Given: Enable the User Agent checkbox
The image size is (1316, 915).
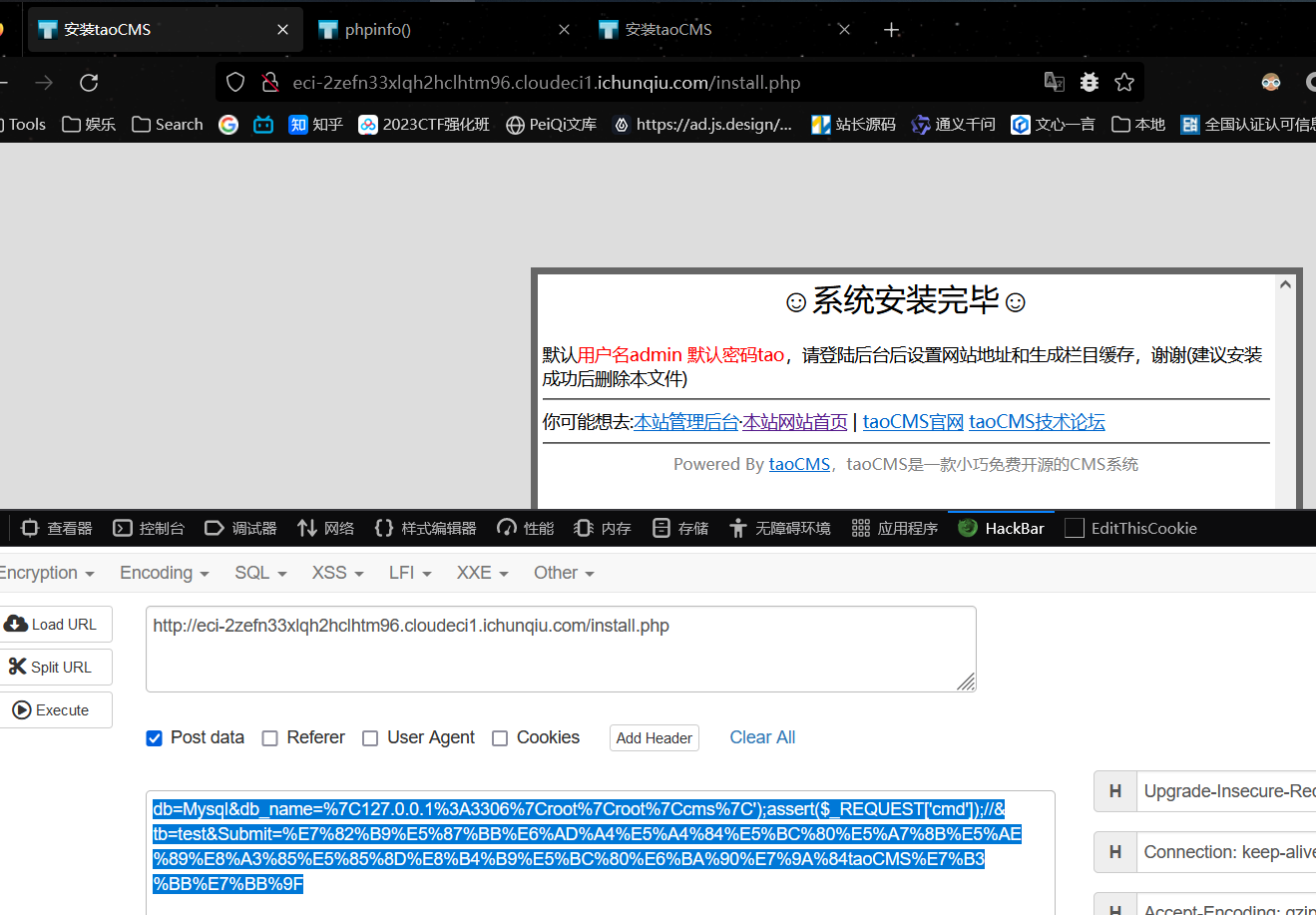Looking at the screenshot, I should pyautogui.click(x=370, y=738).
